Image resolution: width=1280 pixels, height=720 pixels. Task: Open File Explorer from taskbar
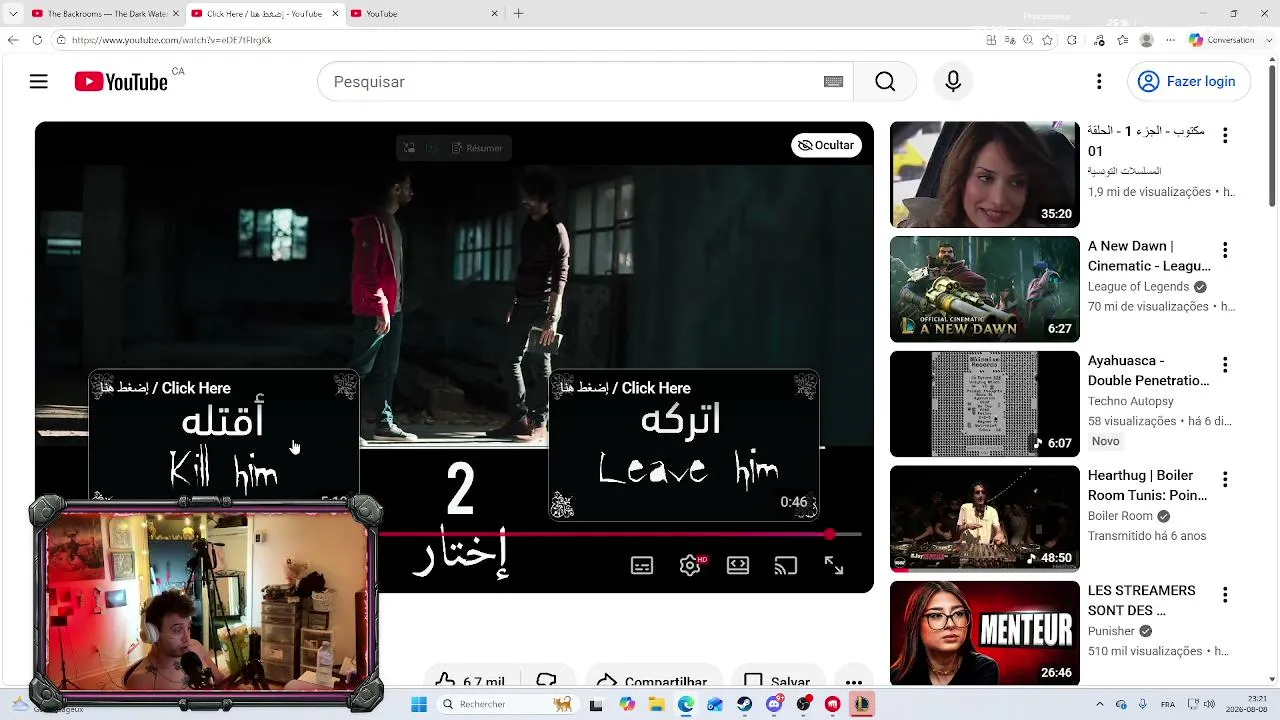tap(656, 704)
